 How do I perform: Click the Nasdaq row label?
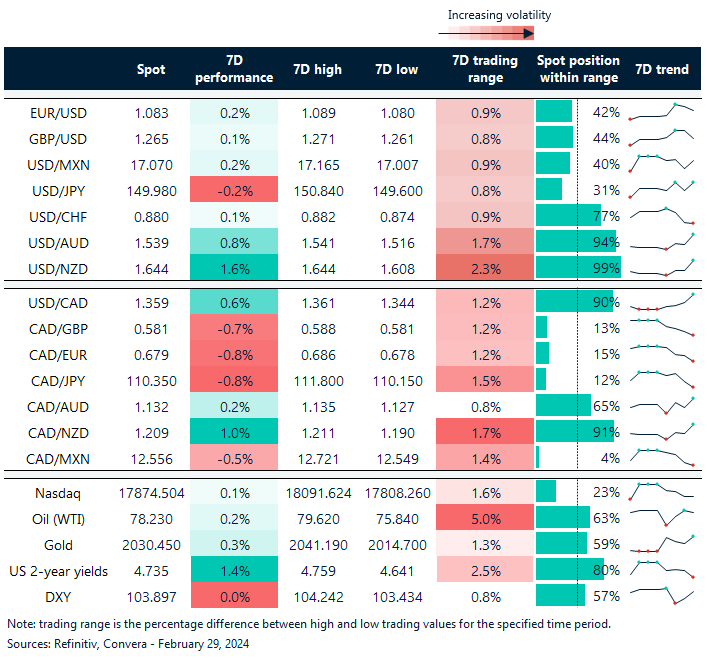[58, 491]
